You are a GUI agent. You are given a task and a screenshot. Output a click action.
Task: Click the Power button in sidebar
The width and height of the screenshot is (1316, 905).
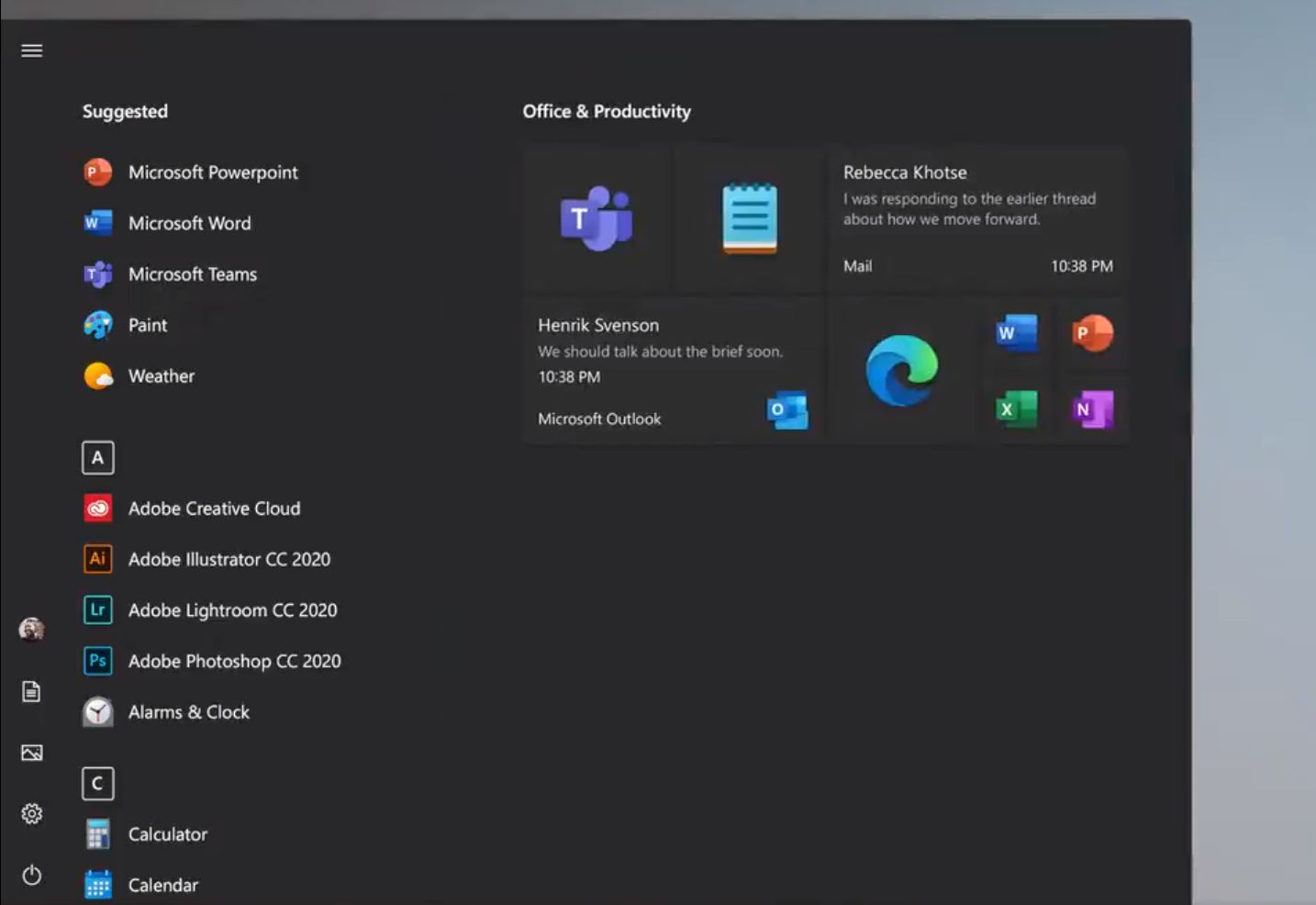(x=32, y=875)
